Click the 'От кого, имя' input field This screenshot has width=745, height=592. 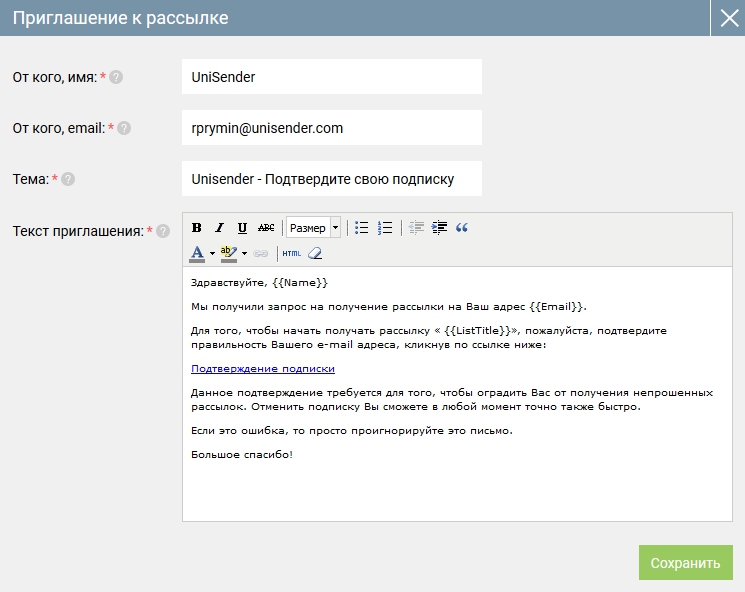point(331,77)
